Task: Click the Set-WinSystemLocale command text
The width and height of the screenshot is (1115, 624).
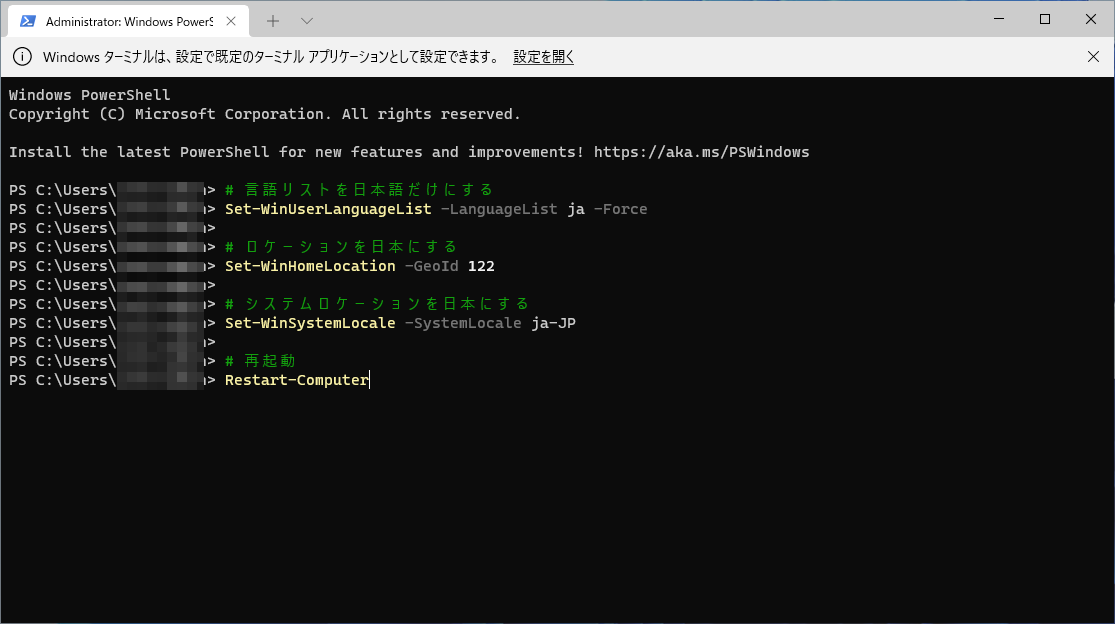Action: tap(310, 323)
